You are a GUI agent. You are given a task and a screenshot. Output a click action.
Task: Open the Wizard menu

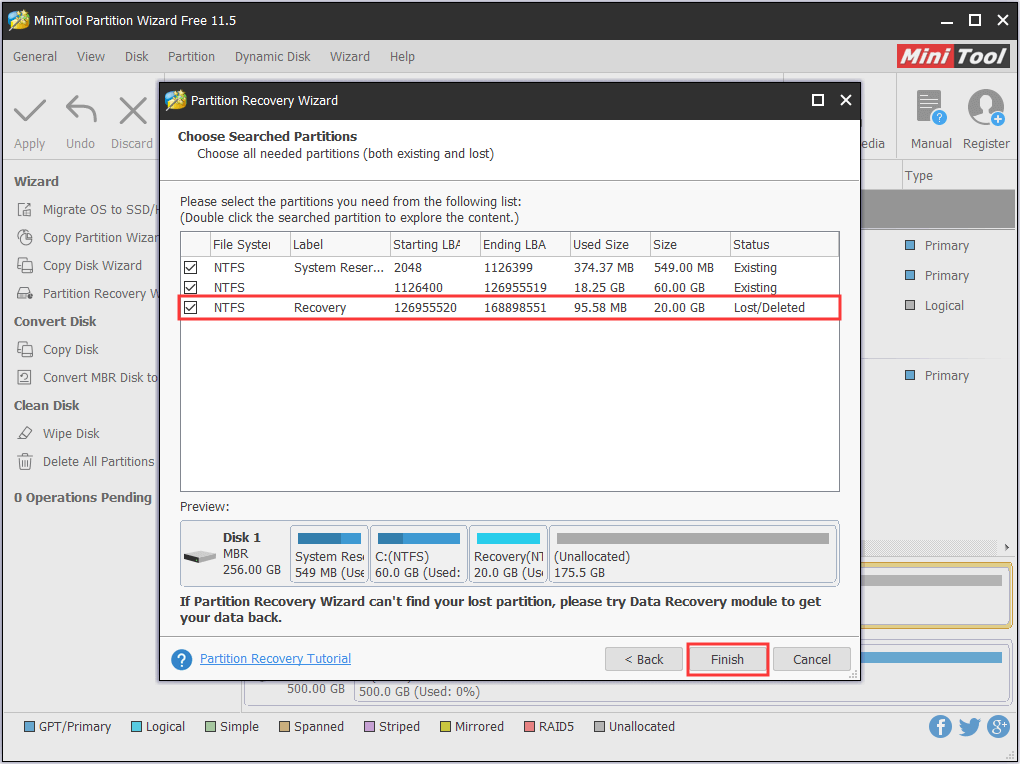coord(350,57)
